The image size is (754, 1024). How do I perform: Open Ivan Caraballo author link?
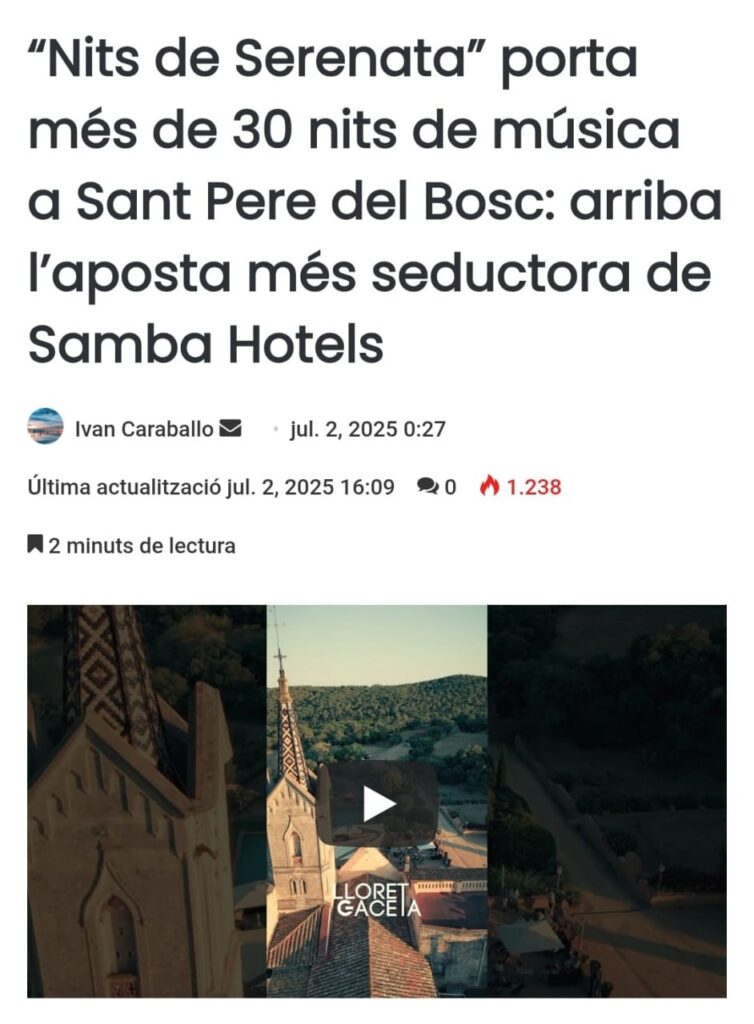coord(144,429)
